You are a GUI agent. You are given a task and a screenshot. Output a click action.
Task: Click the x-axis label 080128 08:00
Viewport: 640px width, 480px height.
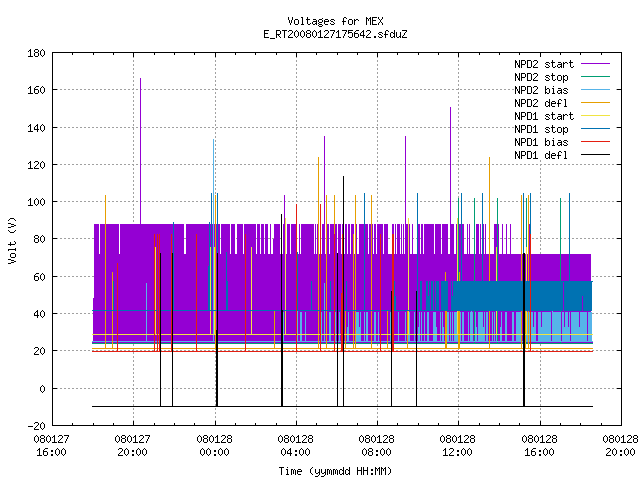pos(376,446)
